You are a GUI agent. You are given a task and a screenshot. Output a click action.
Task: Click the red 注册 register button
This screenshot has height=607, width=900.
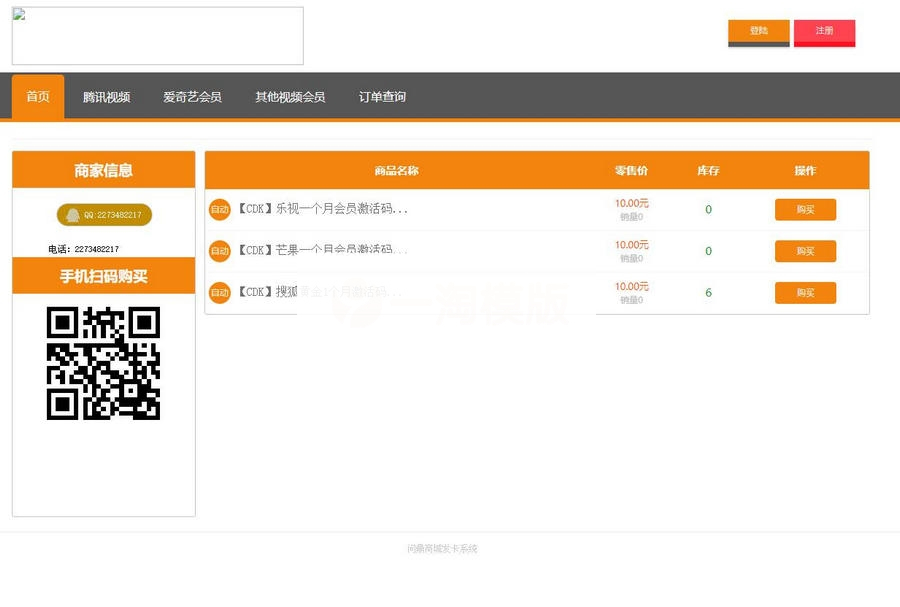(824, 32)
